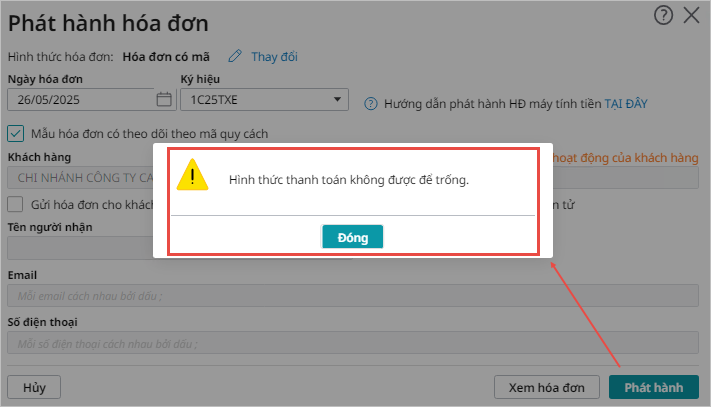Focus the Số điện thoại input field

click(353, 343)
